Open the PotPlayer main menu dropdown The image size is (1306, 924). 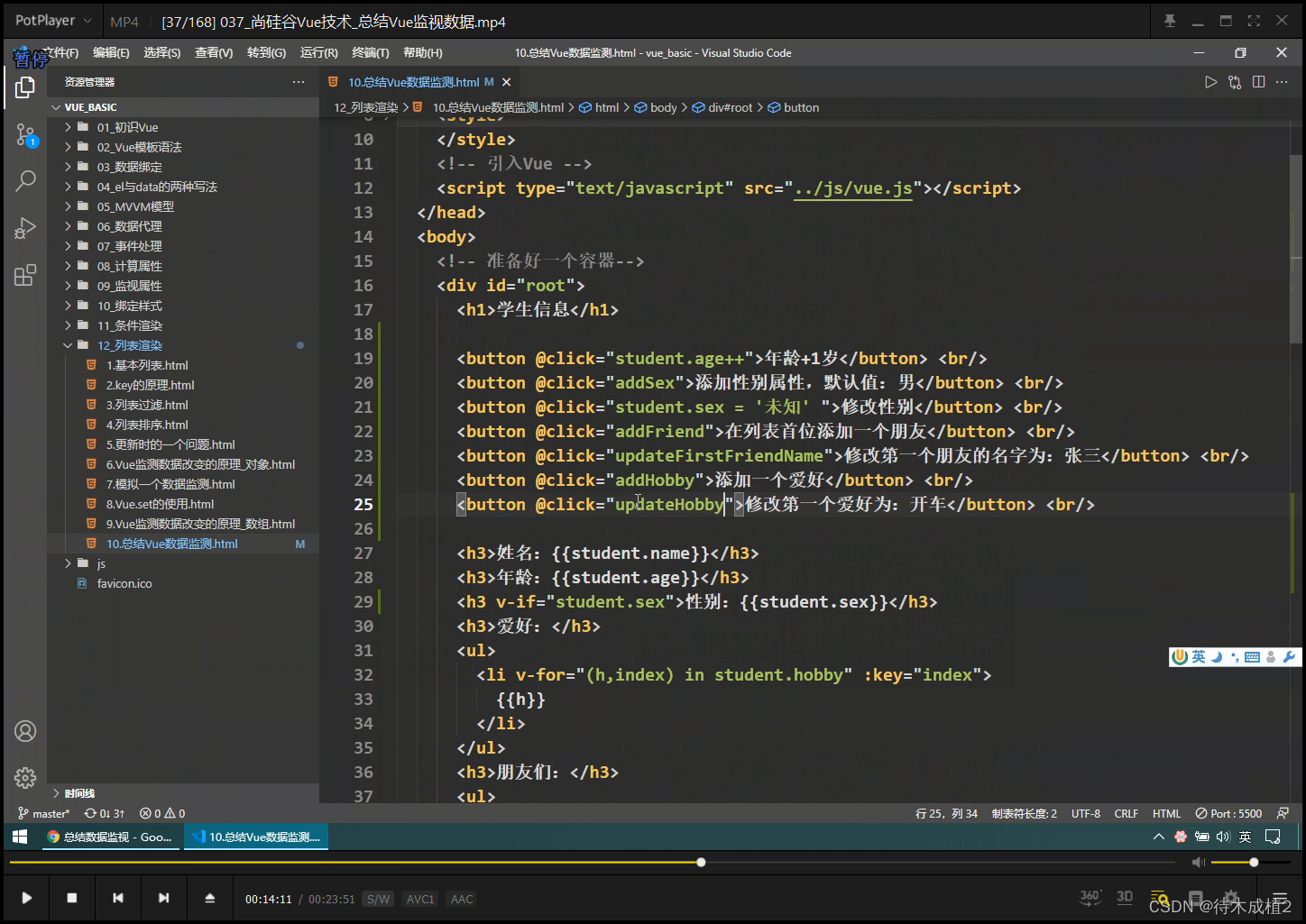(53, 20)
